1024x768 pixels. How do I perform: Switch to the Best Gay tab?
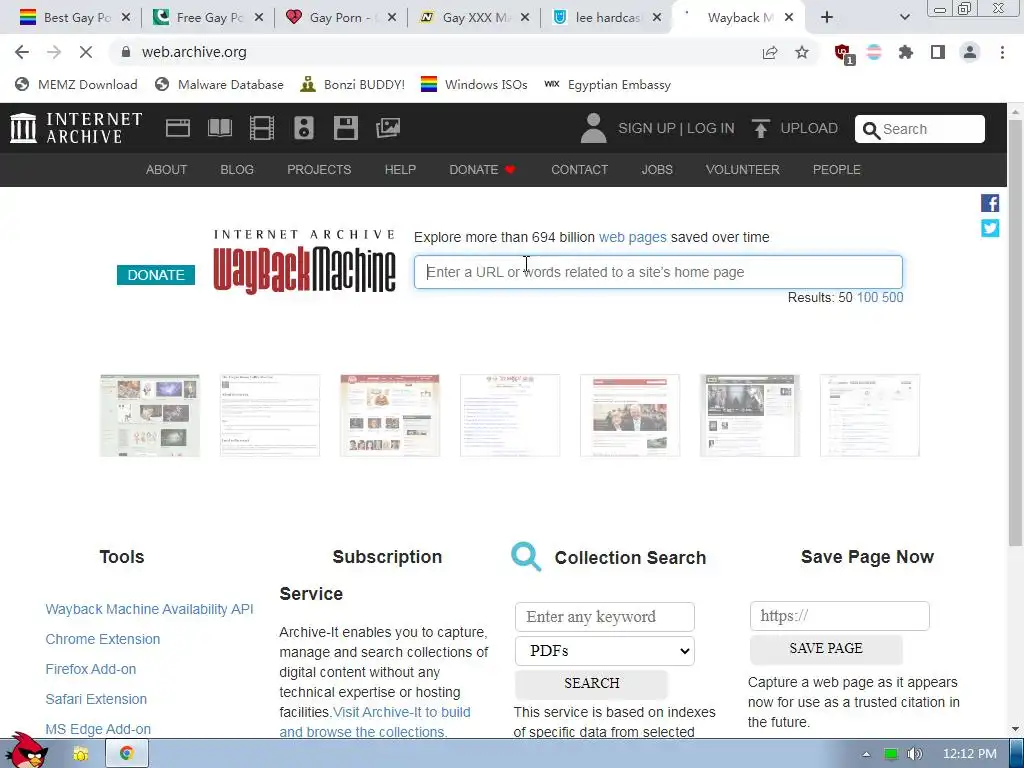click(x=75, y=18)
